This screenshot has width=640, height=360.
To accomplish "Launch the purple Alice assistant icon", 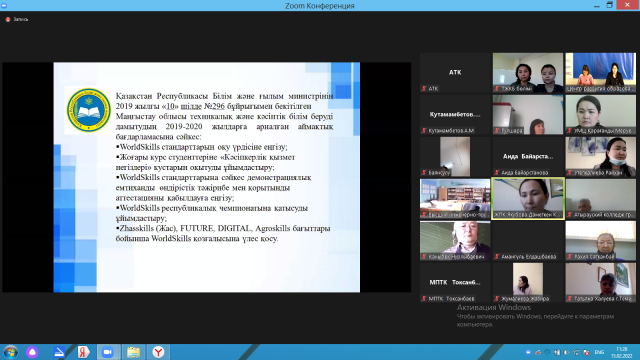I will pyautogui.click(x=32, y=352).
